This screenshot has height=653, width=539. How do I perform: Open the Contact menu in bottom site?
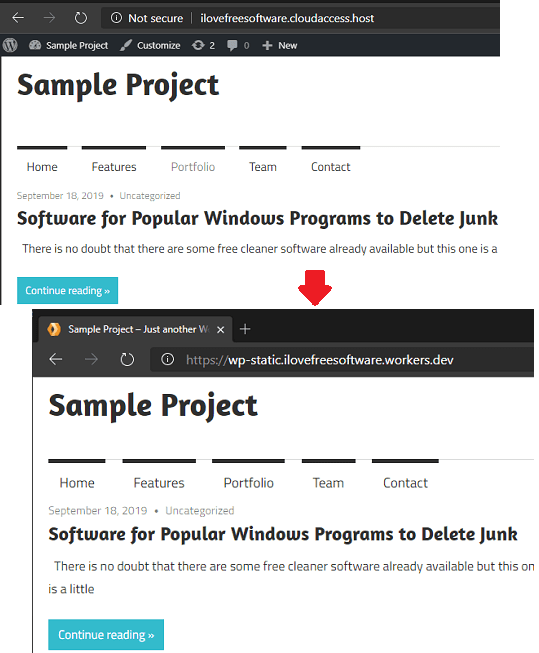pos(405,483)
